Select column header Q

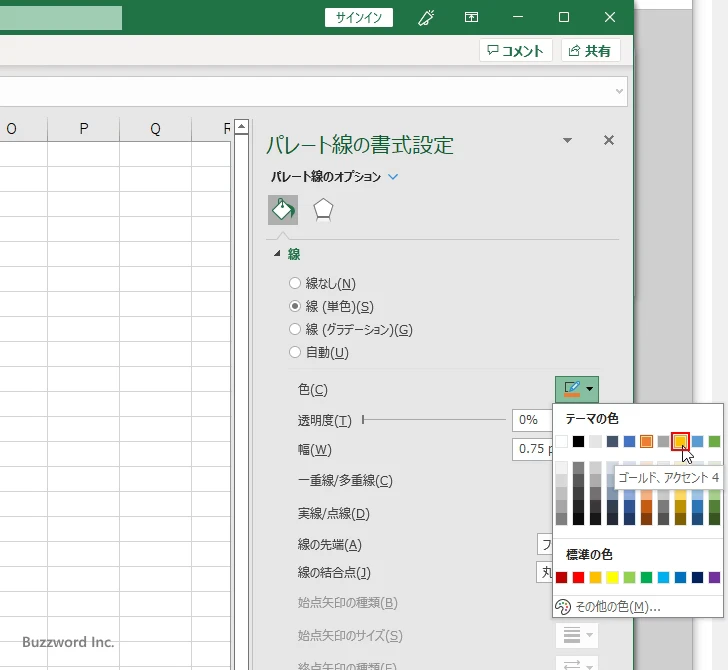156,129
